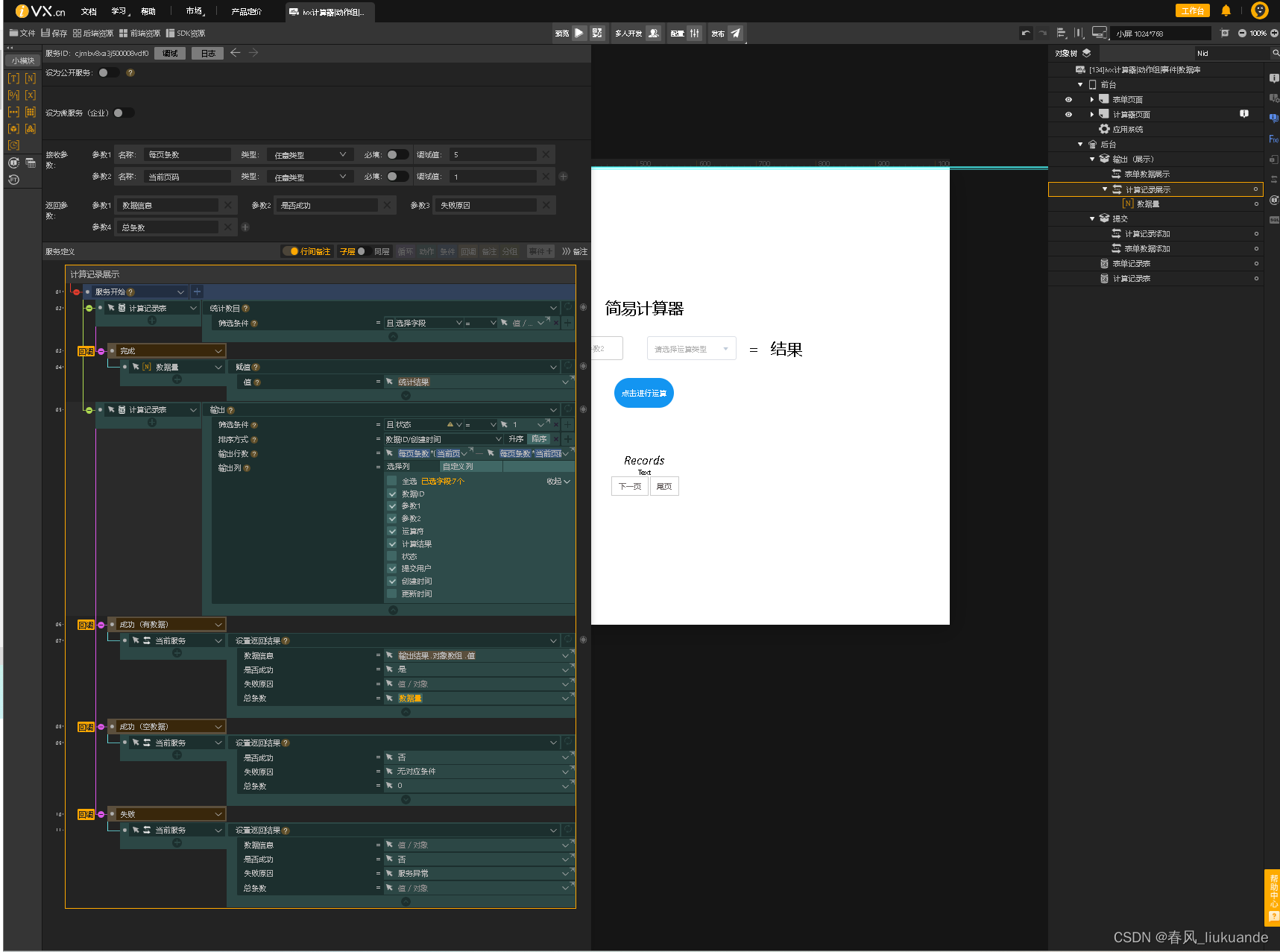Select the 计算记录添加 tree item
This screenshot has width=1280, height=952.
(x=1147, y=233)
